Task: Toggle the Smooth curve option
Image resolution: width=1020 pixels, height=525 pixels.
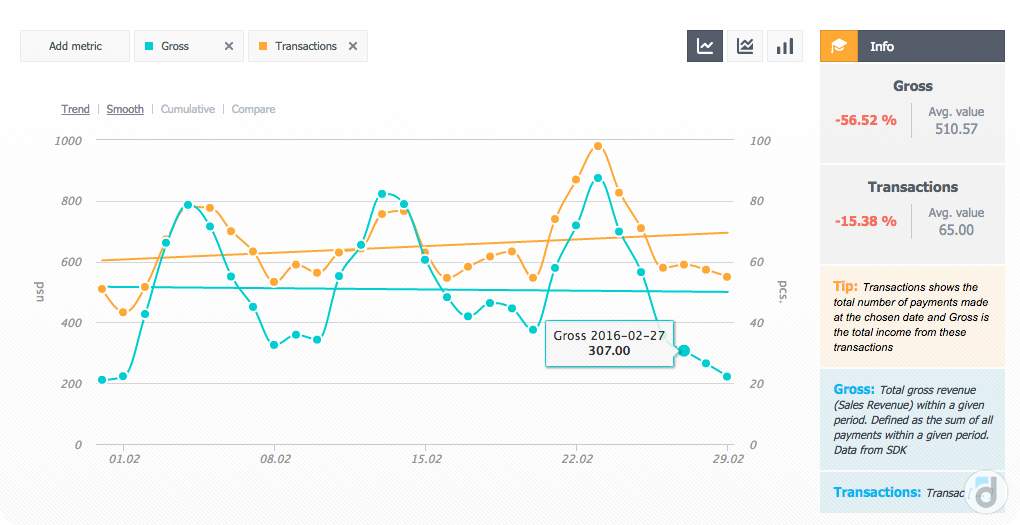Action: coord(125,109)
